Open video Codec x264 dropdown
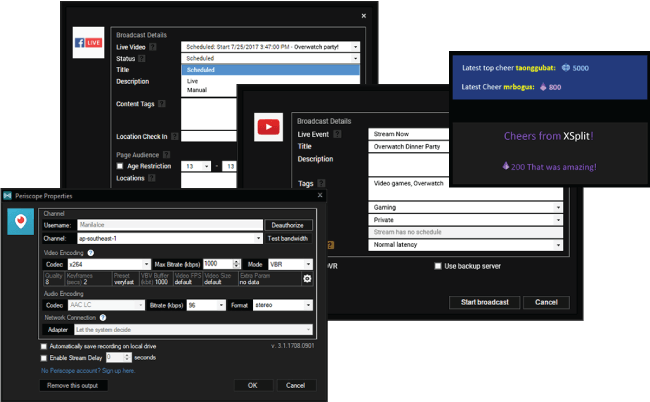 click(146, 264)
